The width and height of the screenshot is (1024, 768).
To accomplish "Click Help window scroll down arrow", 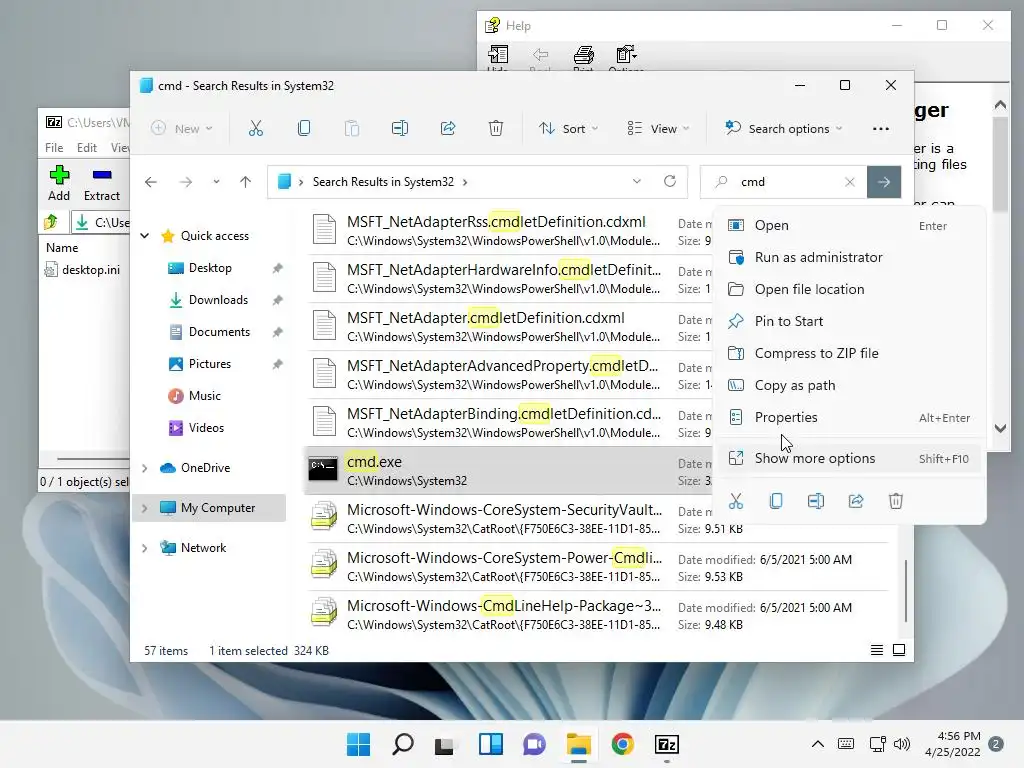I will [x=1000, y=428].
